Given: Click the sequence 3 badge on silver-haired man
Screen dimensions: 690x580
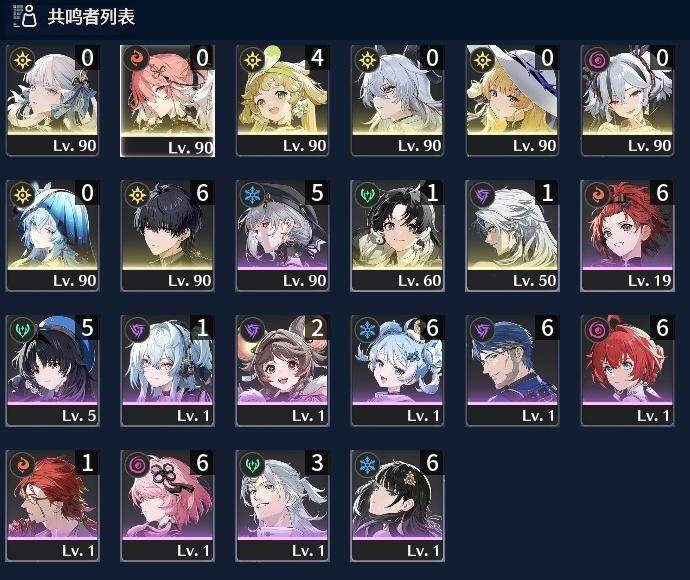Looking at the screenshot, I should tap(317, 463).
